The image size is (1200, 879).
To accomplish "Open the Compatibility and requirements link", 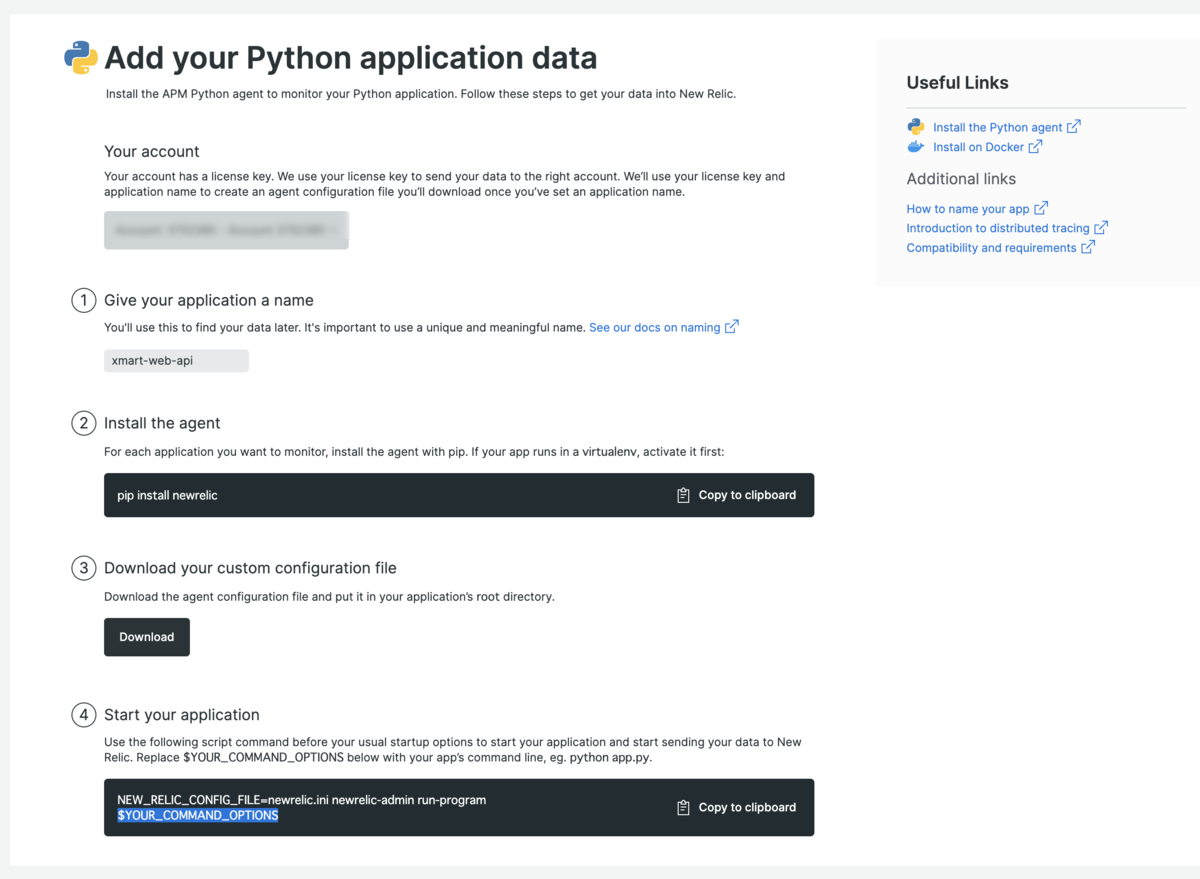I will (991, 248).
